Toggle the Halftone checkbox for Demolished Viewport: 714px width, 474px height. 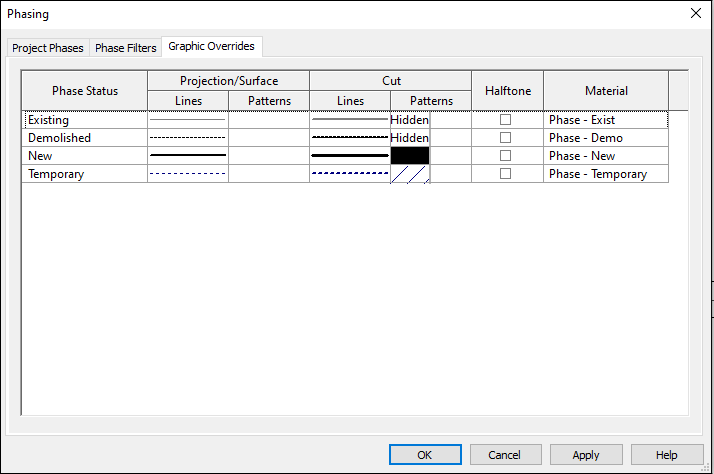(505, 138)
